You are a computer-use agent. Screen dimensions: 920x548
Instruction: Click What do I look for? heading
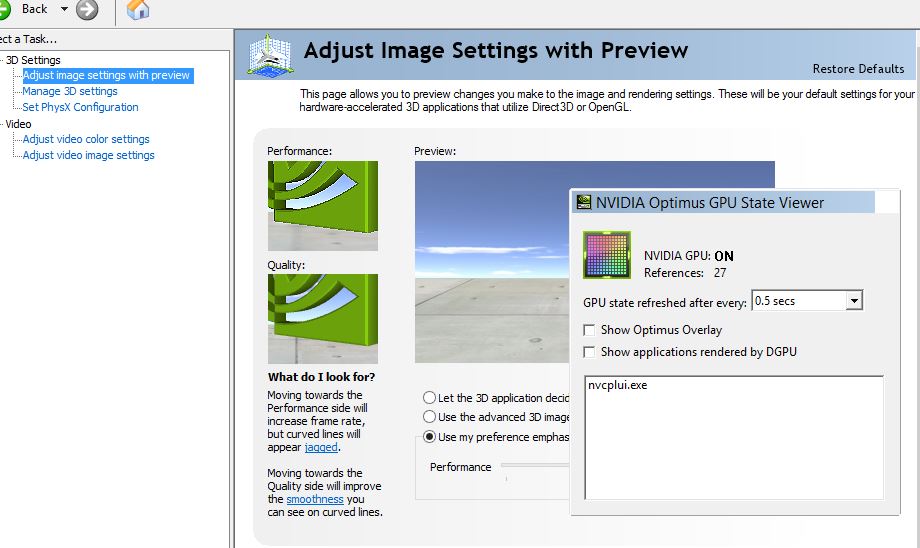[x=322, y=377]
